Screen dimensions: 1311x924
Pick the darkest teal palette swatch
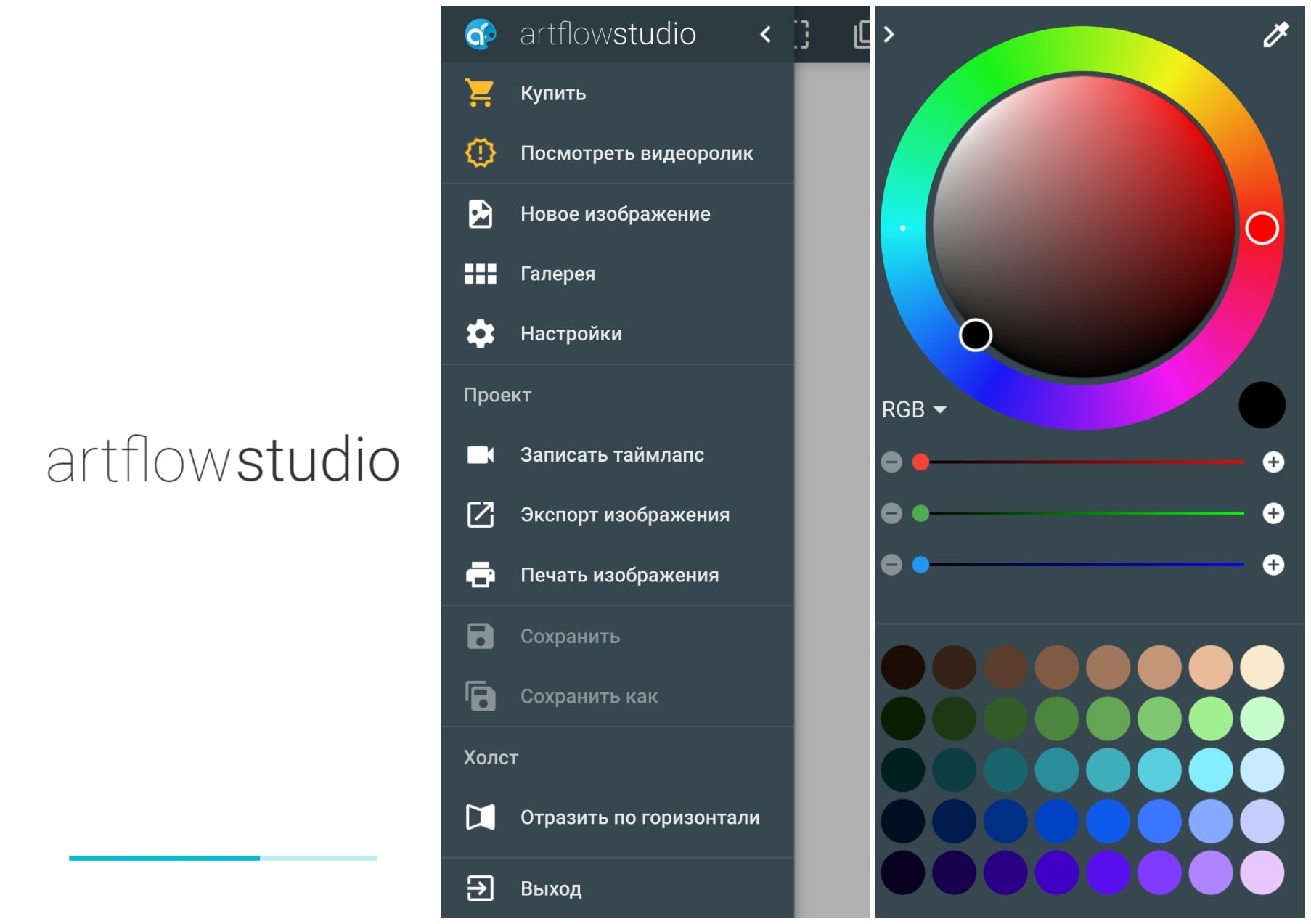pos(903,770)
